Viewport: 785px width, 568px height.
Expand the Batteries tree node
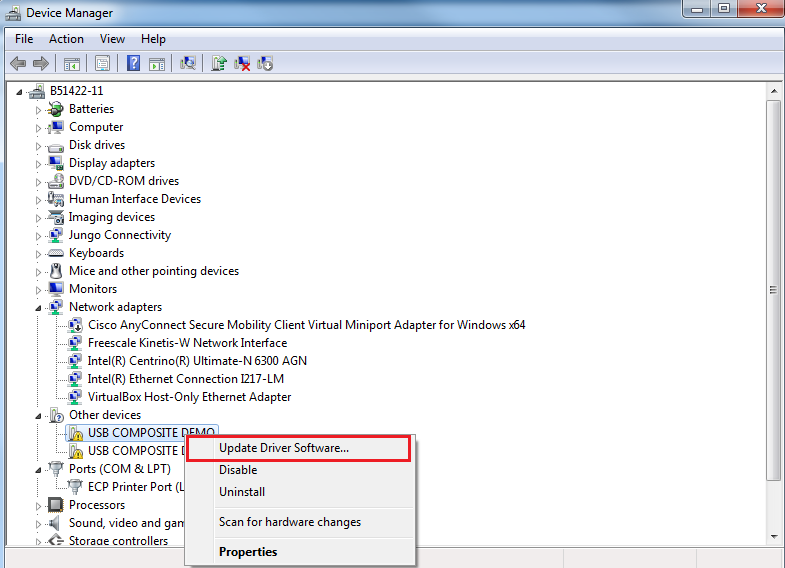[39, 109]
